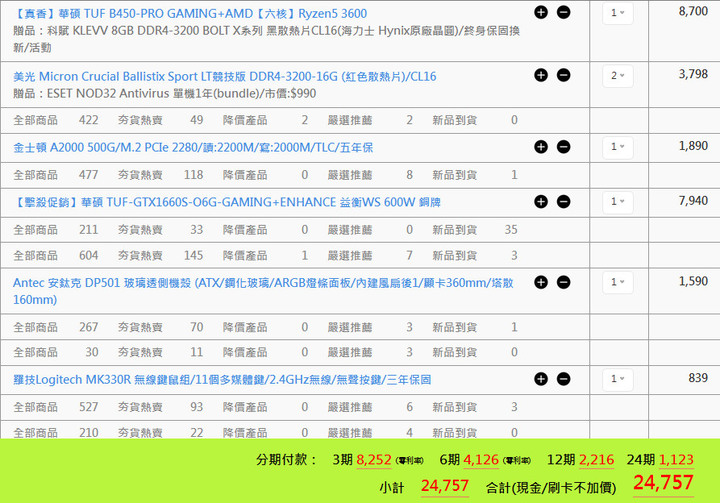Open quantity dropdown showing 2 for Micron Ballistix
The image size is (720, 503).
618,76
